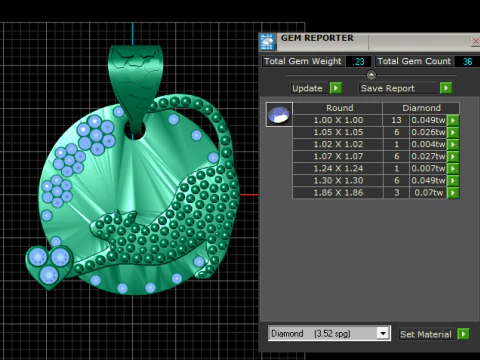The image size is (480, 360).
Task: Click the green arrow on the 1.05 X 1.05 row
Action: (453, 132)
